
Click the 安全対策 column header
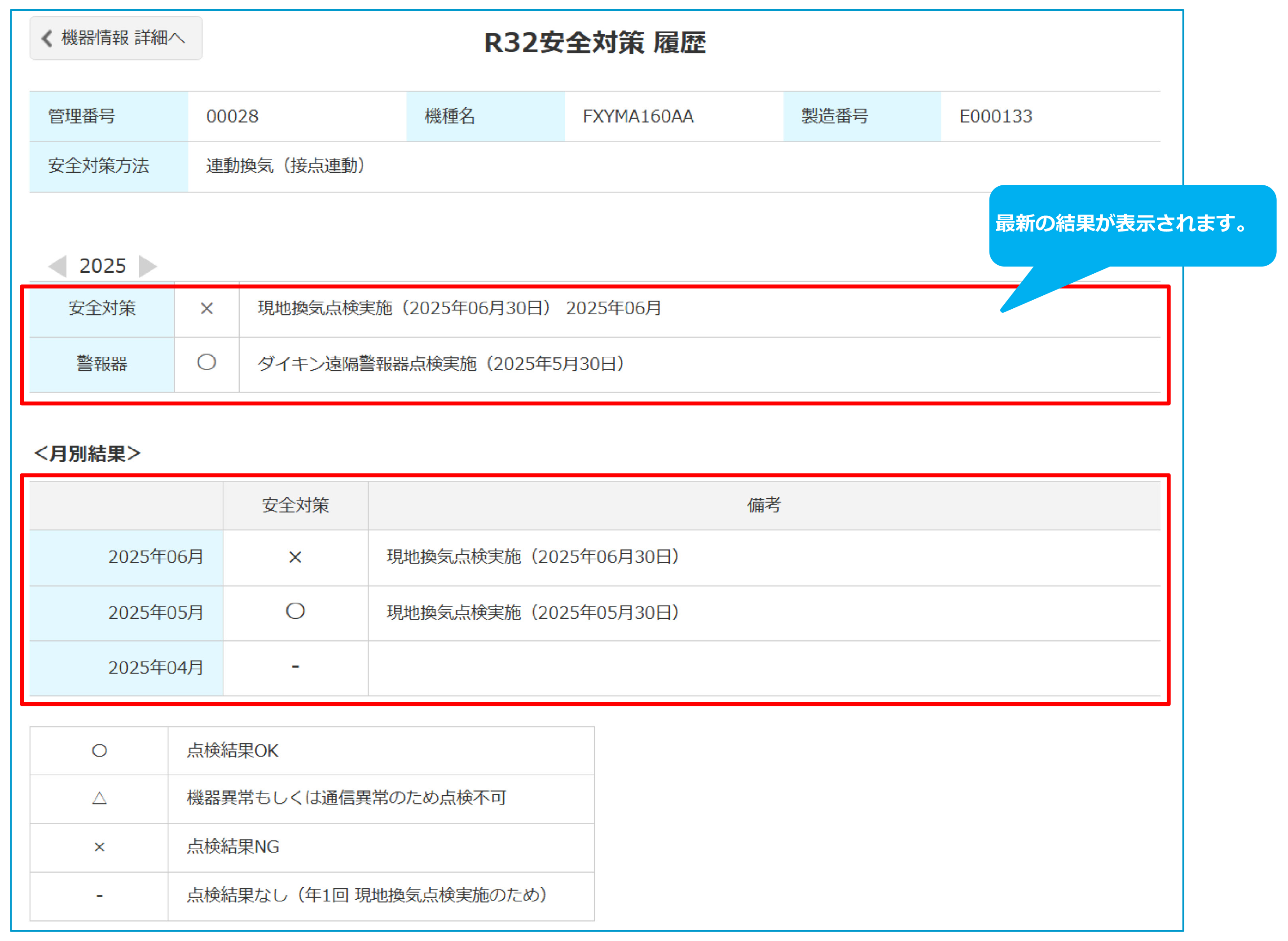tap(295, 505)
